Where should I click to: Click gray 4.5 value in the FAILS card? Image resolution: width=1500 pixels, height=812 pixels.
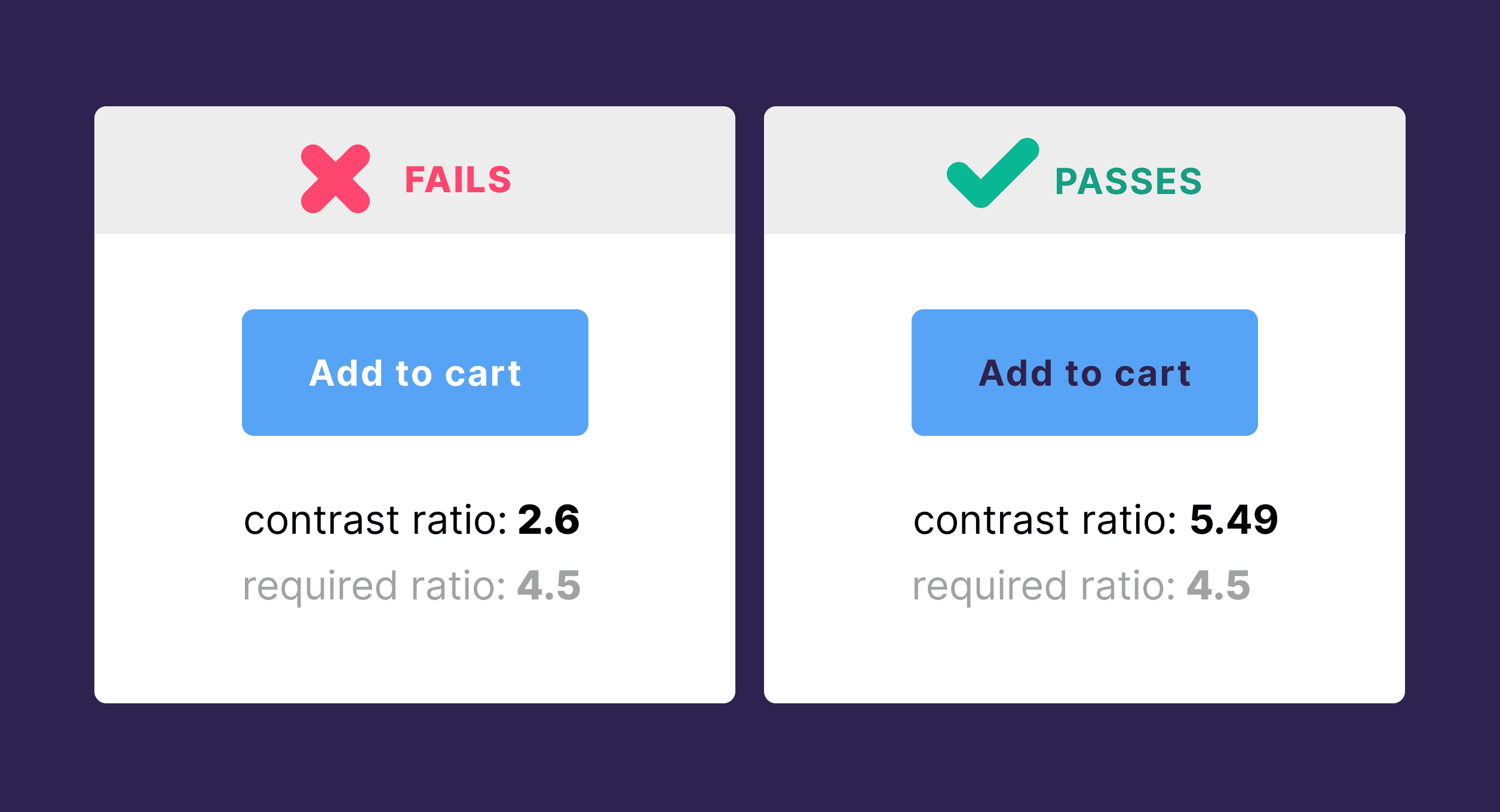point(548,586)
